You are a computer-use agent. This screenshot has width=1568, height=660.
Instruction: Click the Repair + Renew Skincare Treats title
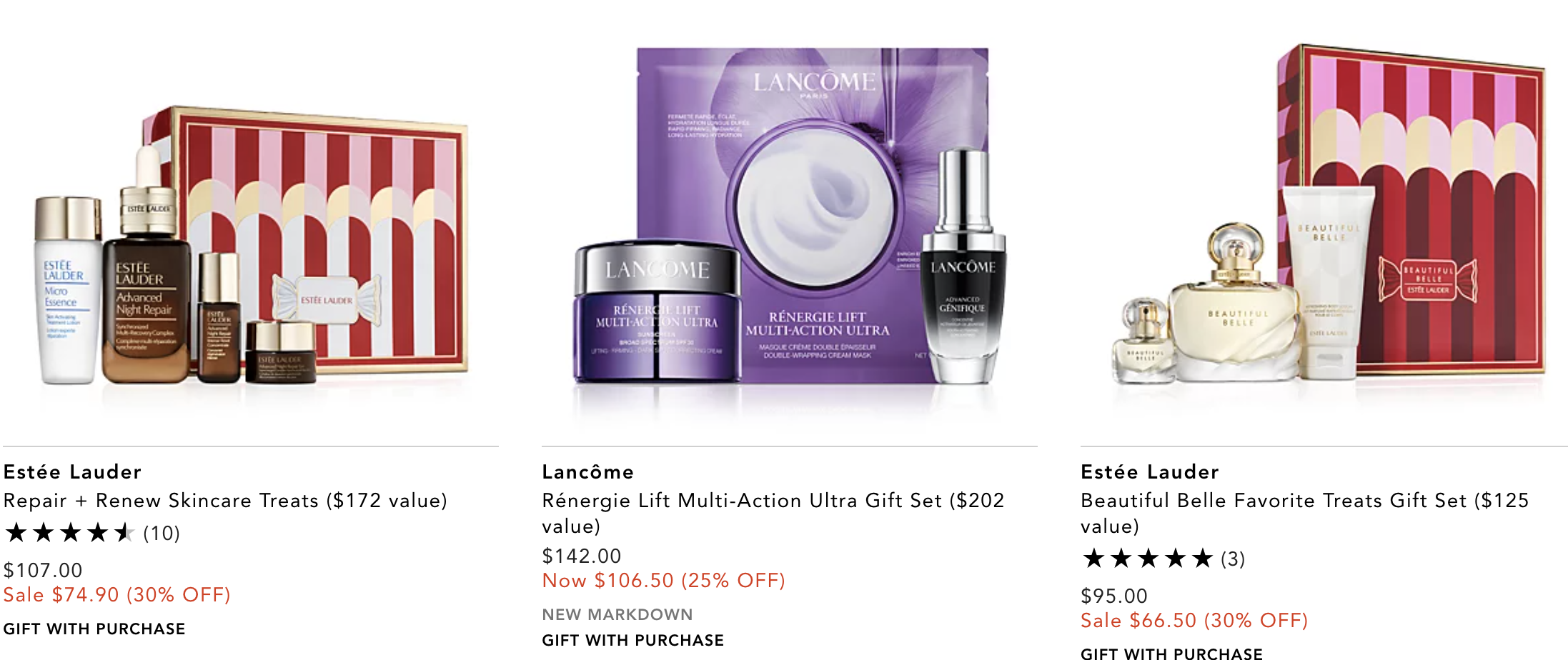(x=225, y=501)
